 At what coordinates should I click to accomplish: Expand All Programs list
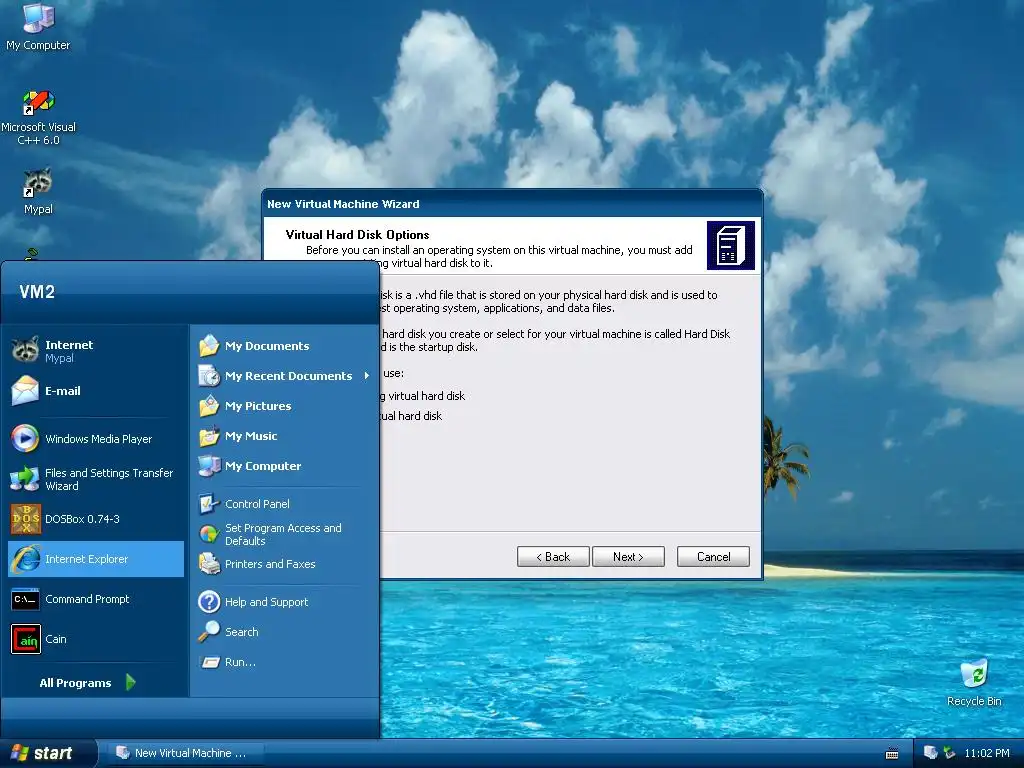88,682
